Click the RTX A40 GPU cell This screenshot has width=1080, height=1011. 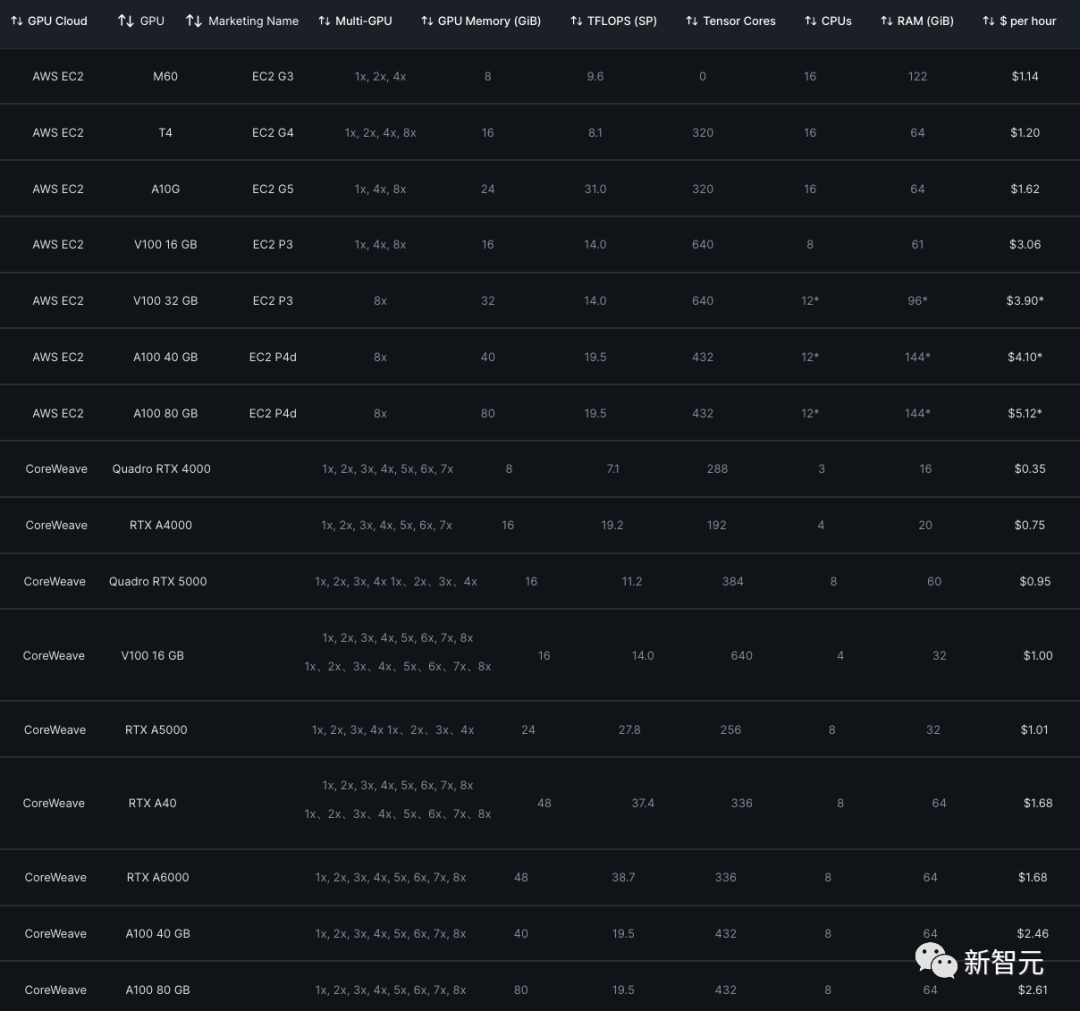(x=152, y=803)
